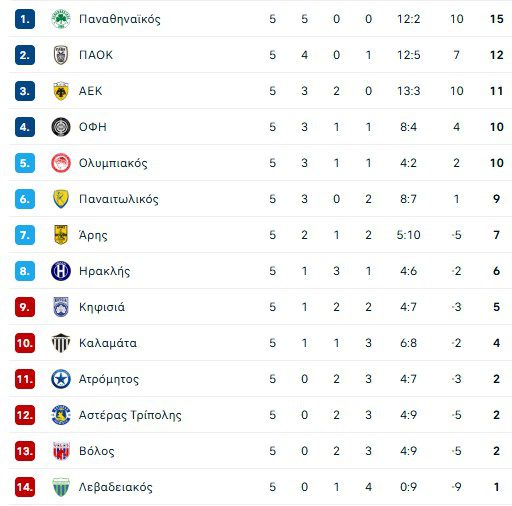Click the Λεβαδειακός green crest

tap(61, 487)
